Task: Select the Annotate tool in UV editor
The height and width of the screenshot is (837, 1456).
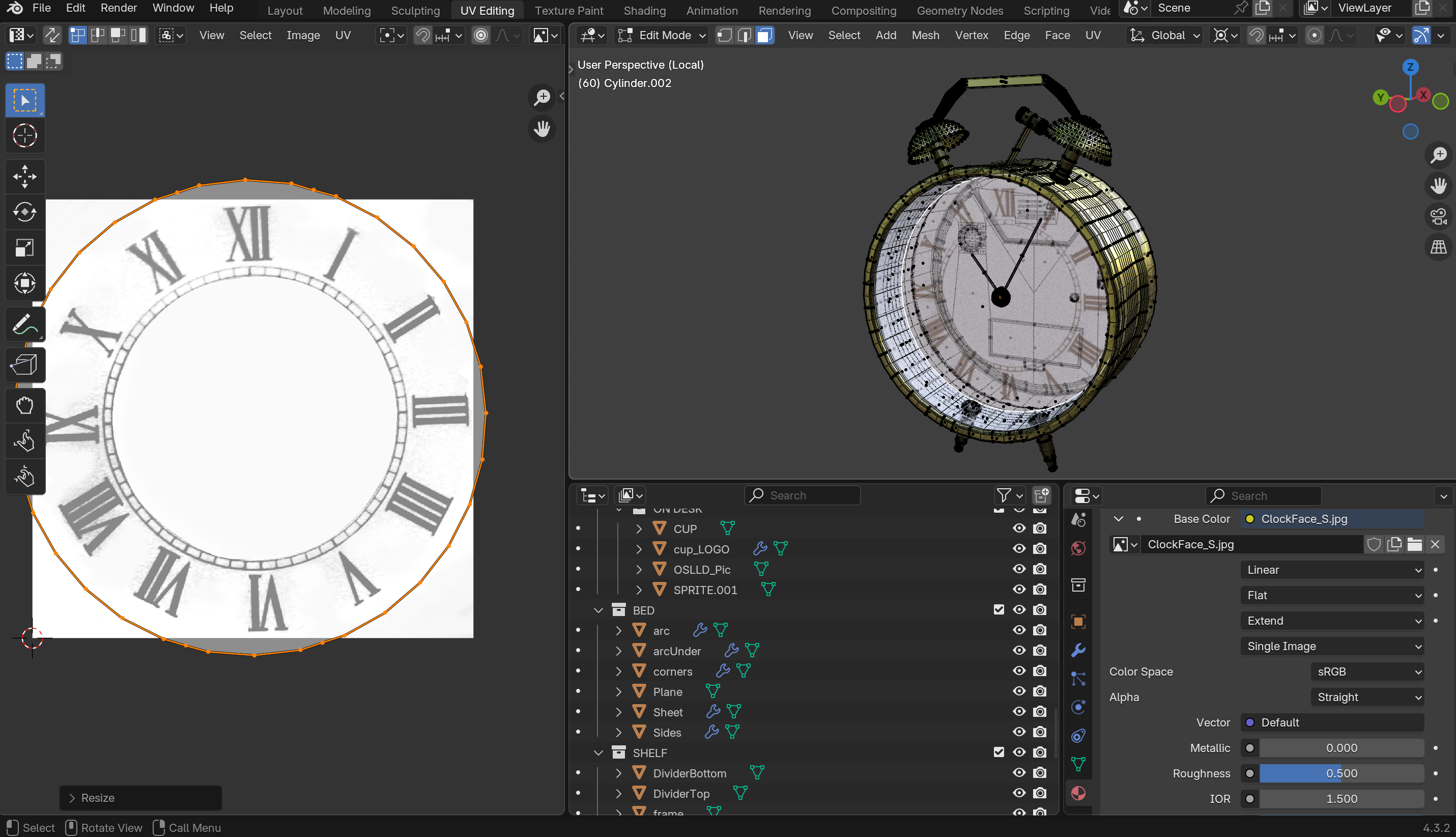Action: (x=25, y=325)
